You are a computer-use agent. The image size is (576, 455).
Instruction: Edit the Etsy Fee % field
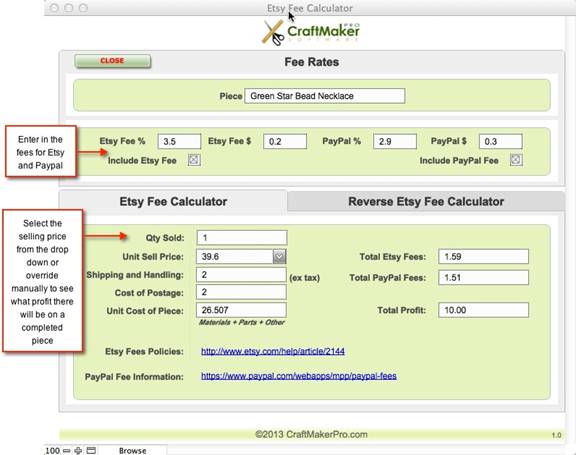[179, 141]
